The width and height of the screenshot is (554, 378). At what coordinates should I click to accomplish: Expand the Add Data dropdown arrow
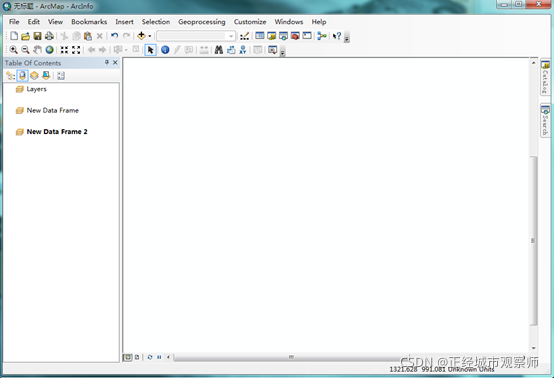(x=149, y=36)
